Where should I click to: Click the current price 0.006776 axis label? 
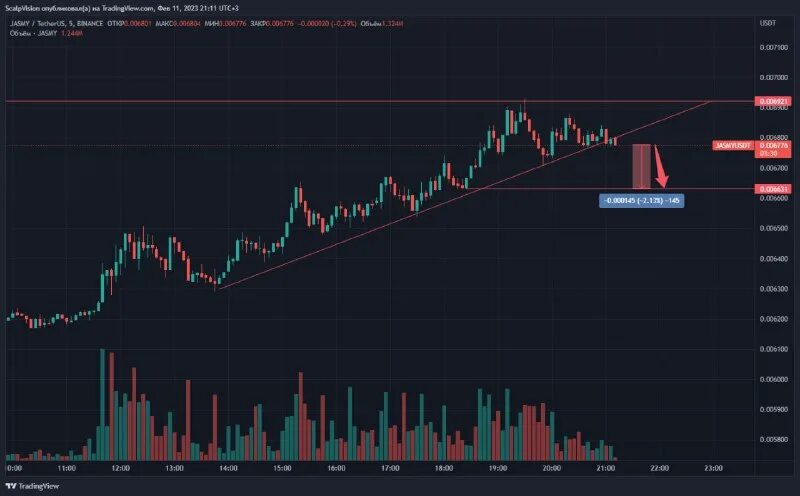point(773,145)
